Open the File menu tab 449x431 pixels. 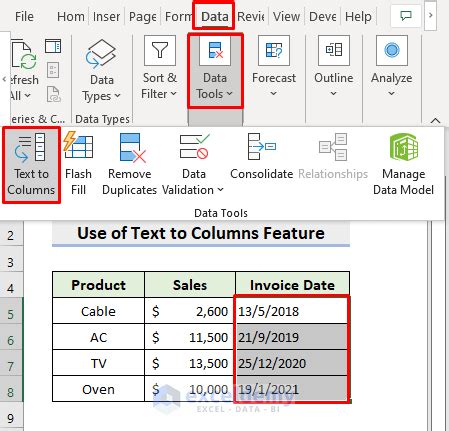click(24, 16)
